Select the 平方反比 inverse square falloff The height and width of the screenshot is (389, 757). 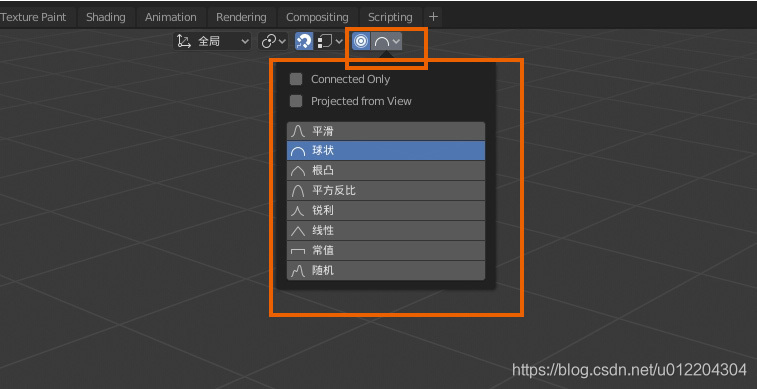pyautogui.click(x=386, y=191)
